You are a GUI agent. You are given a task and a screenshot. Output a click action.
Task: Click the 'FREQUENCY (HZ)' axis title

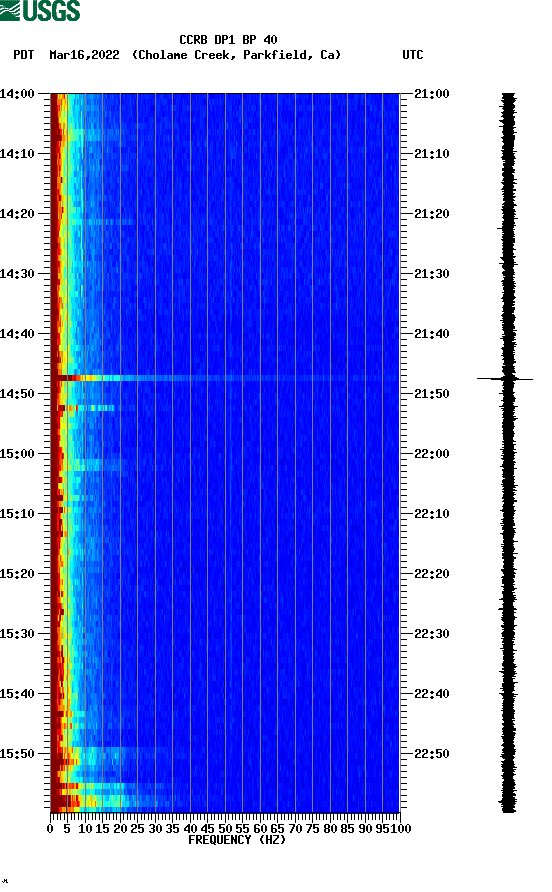(x=237, y=840)
